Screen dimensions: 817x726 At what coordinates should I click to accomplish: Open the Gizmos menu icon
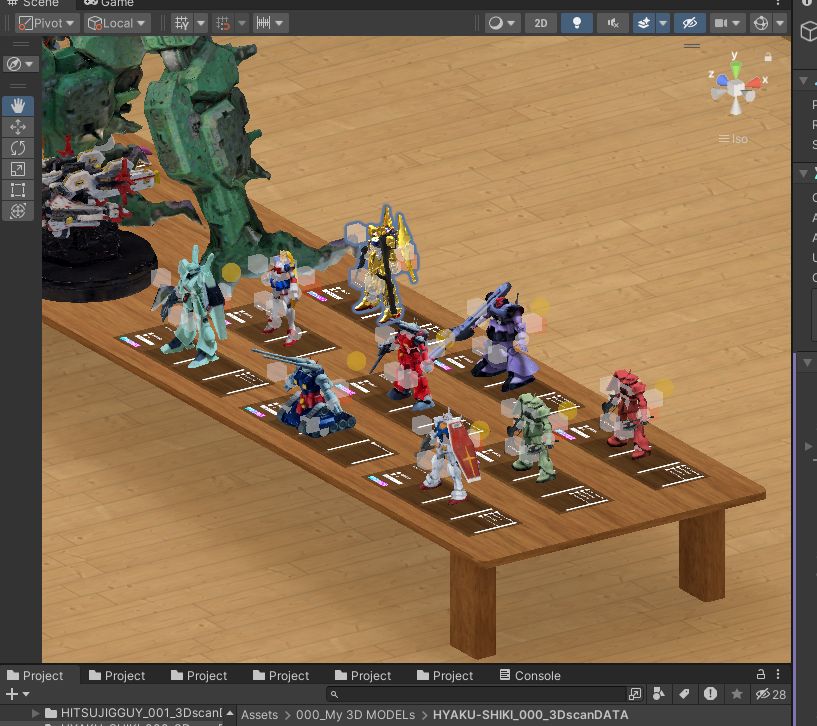pos(761,23)
